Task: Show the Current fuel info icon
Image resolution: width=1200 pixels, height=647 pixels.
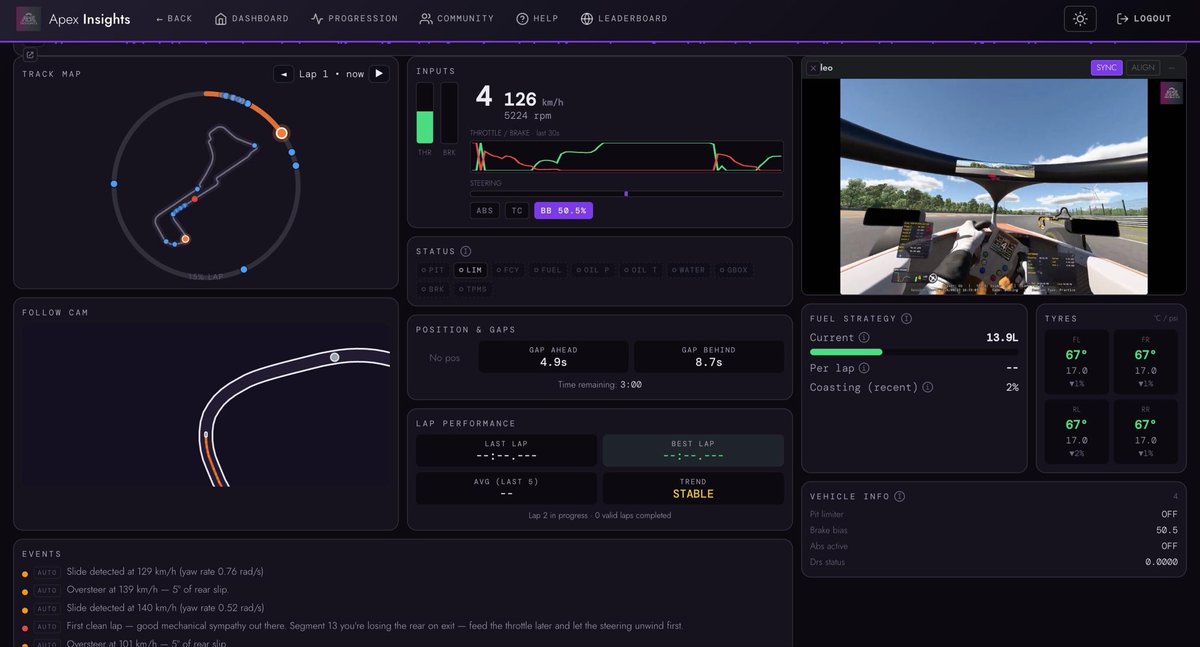Action: coord(864,338)
